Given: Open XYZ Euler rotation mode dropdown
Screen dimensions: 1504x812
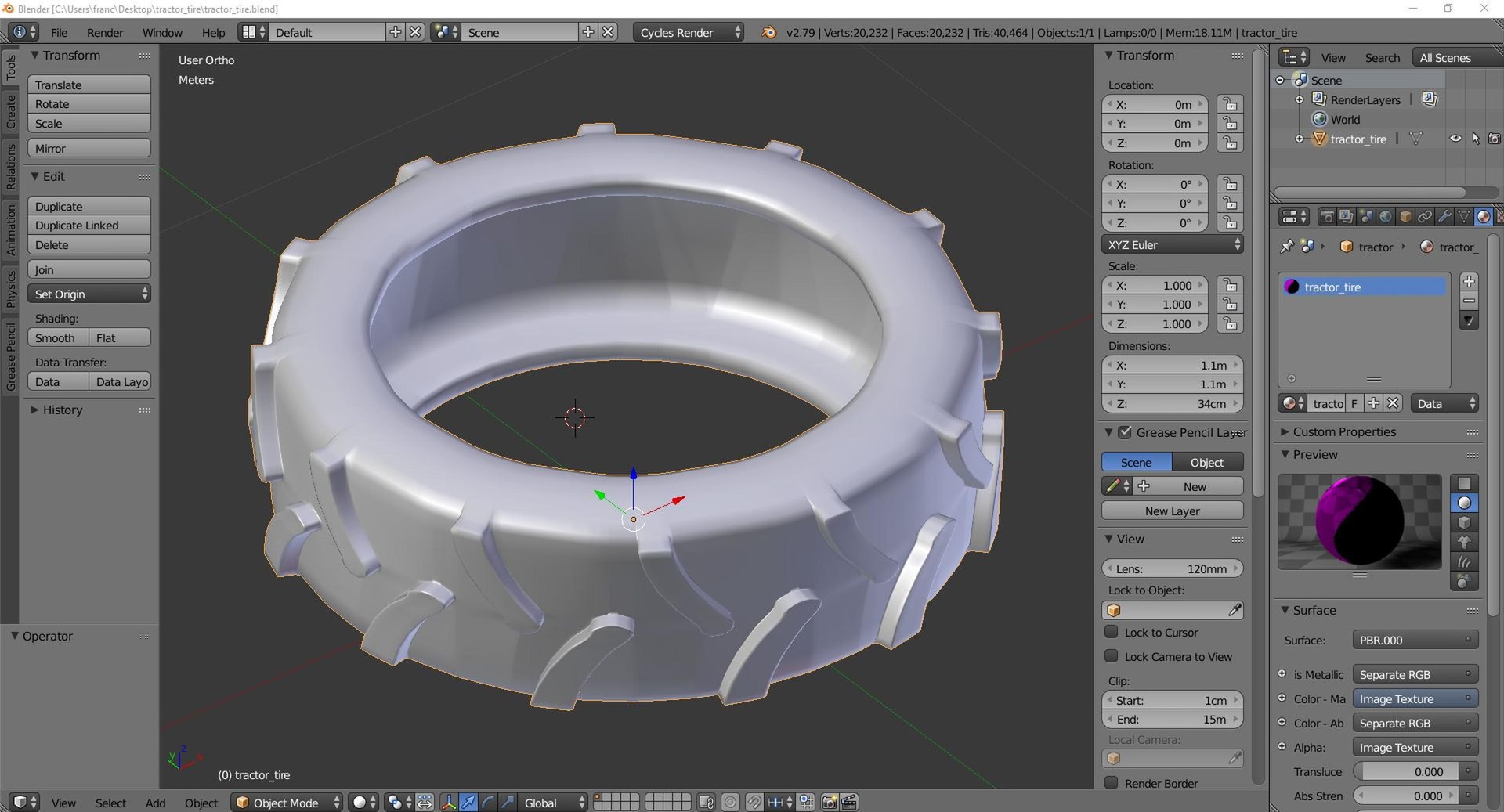Looking at the screenshot, I should pos(1173,244).
